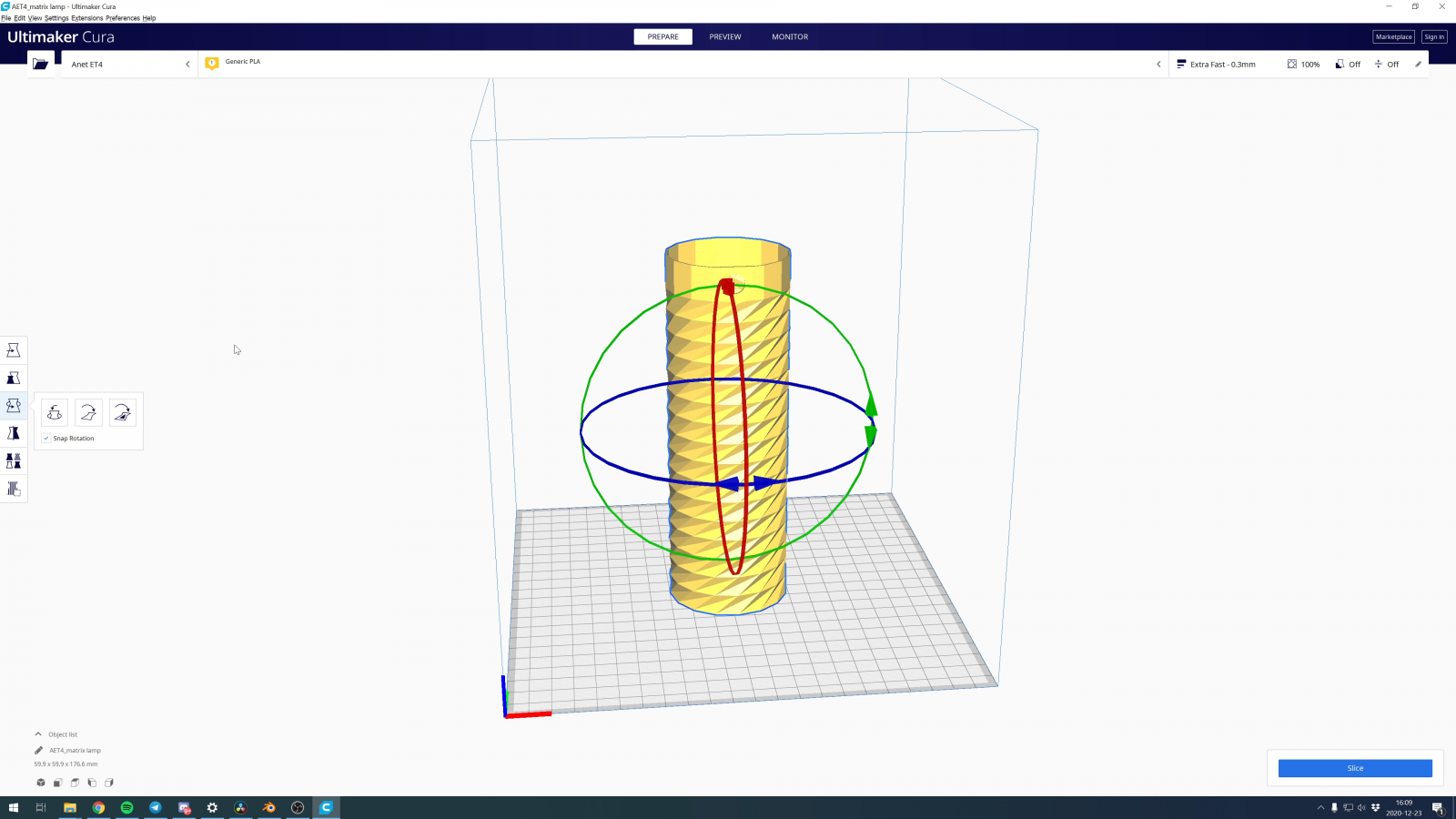Click the blue rotation ring arrows
Screen dimensions: 1456x819
pyautogui.click(x=744, y=483)
